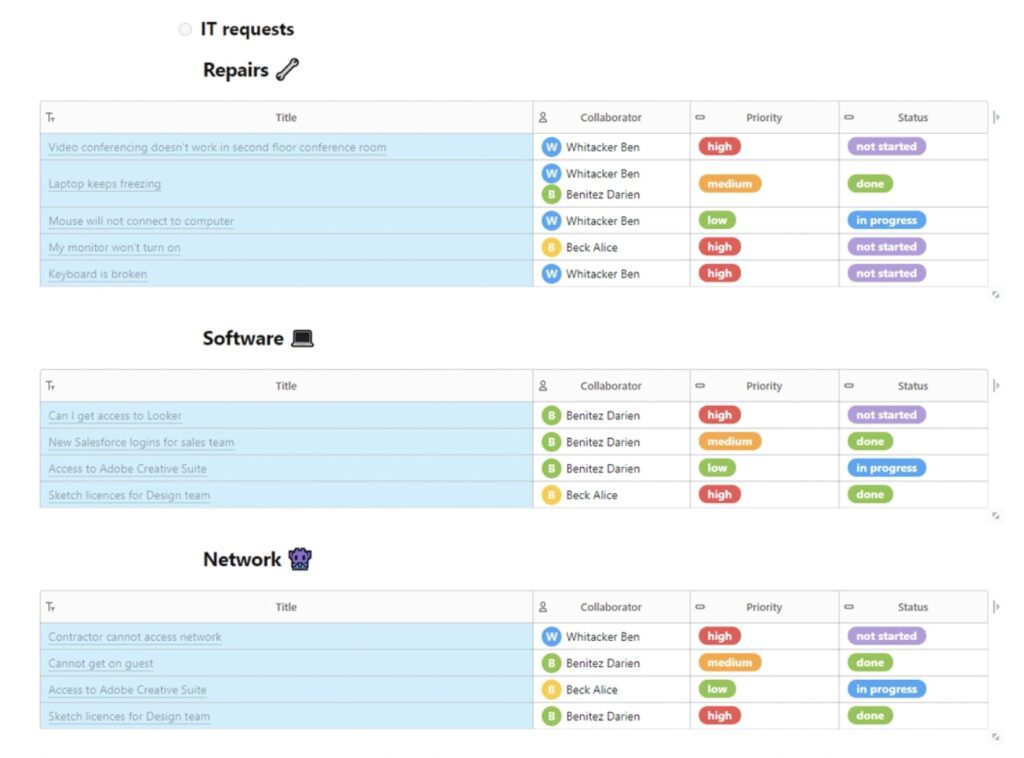This screenshot has width=1024, height=758.
Task: Click the wrench icon next to Repairs
Action: (287, 69)
